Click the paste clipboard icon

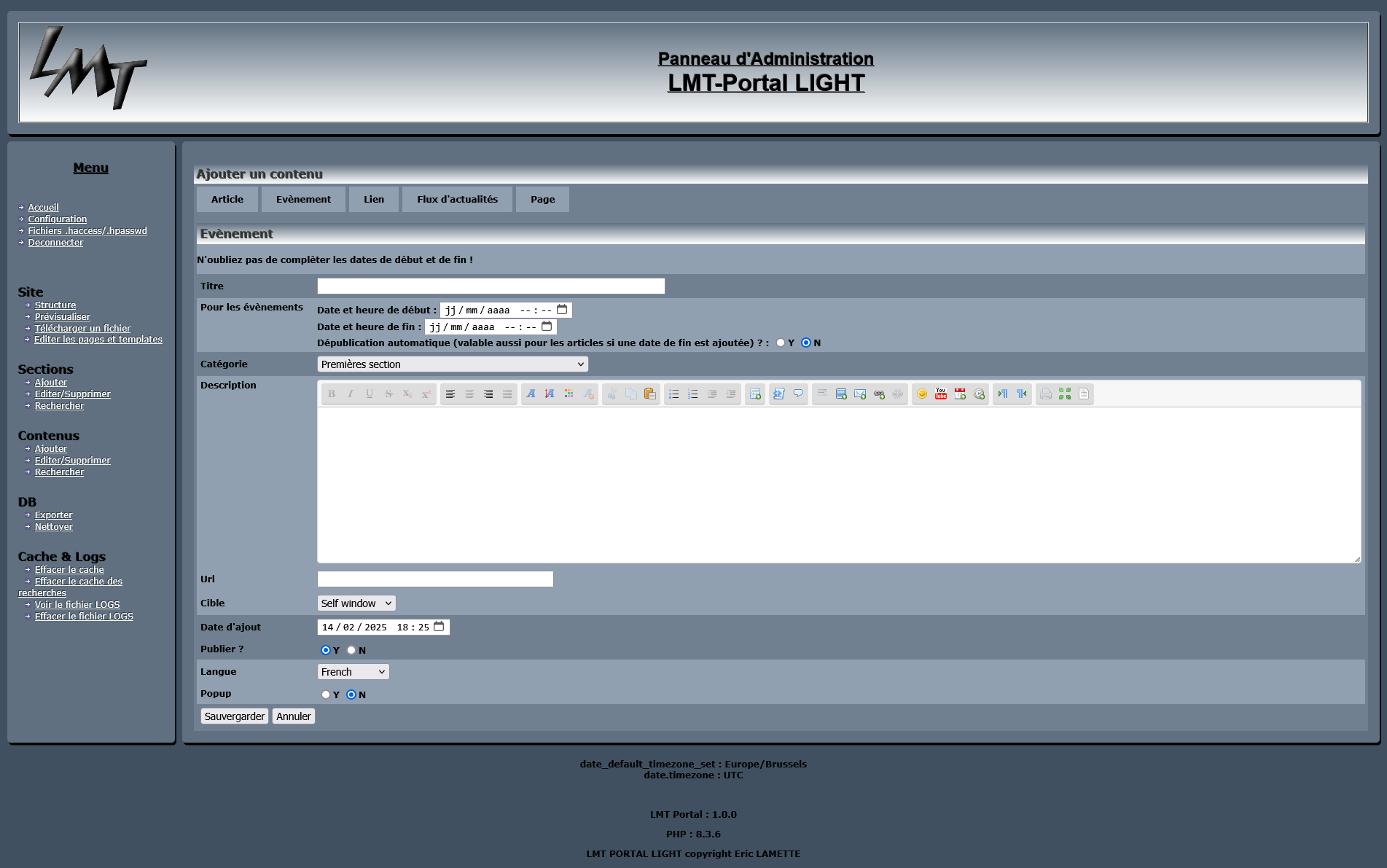click(x=650, y=394)
